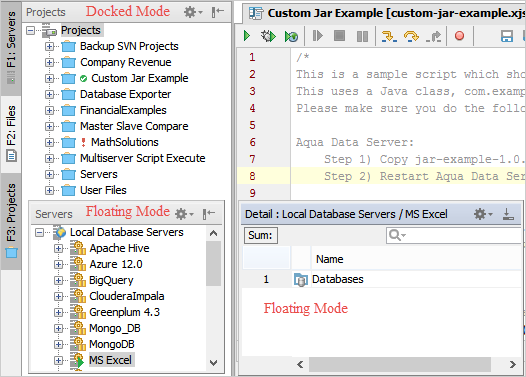526x377 pixels.
Task: Select the MathSolutions project
Action: click(124, 142)
